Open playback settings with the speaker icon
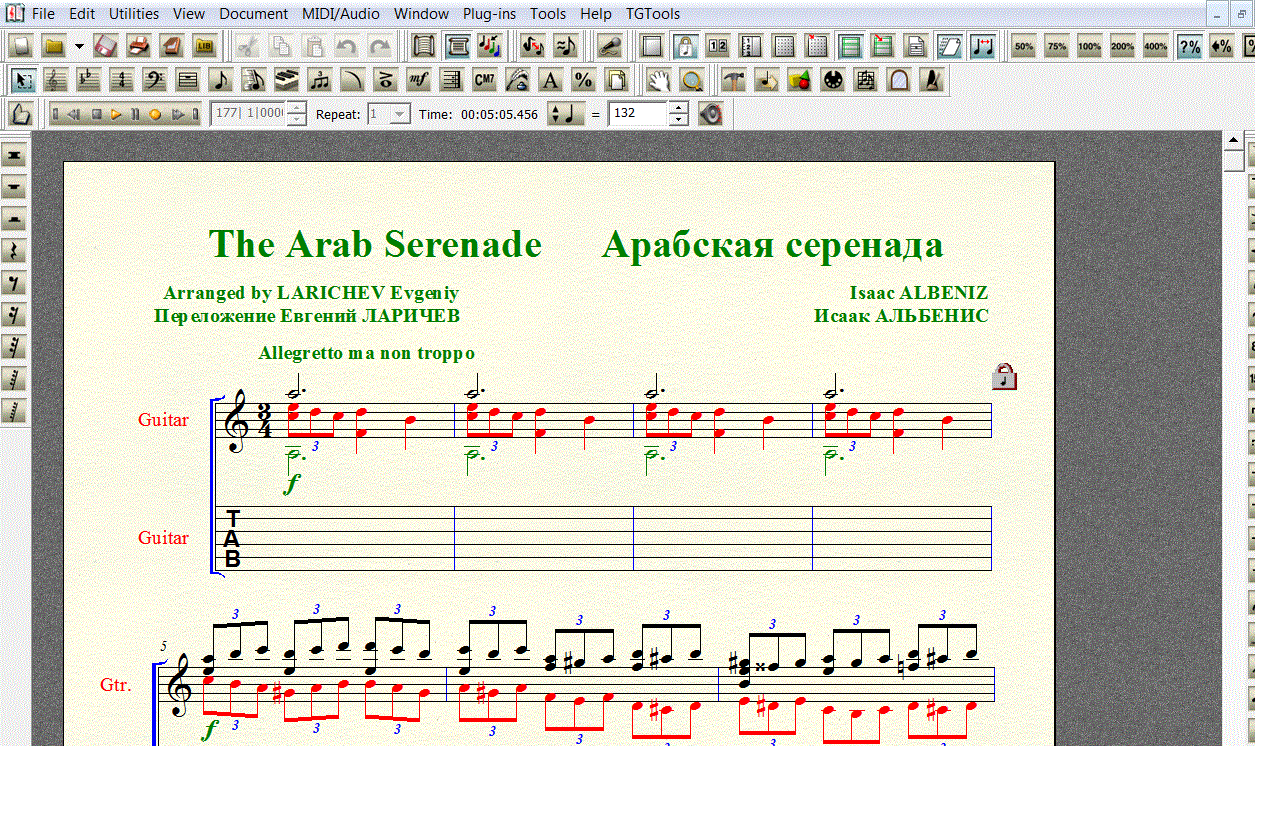 pyautogui.click(x=710, y=114)
